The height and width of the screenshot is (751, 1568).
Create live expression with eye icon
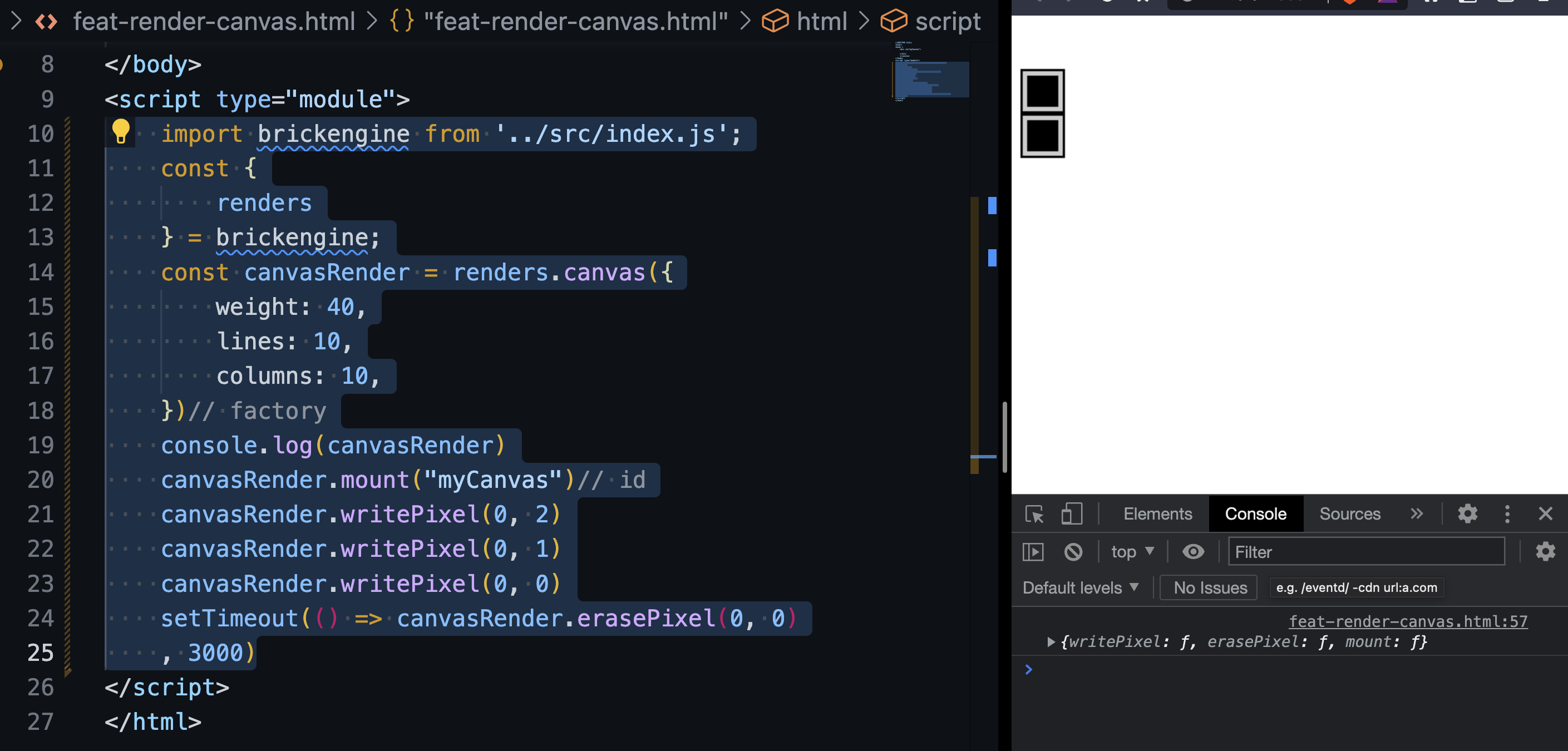[x=1193, y=552]
